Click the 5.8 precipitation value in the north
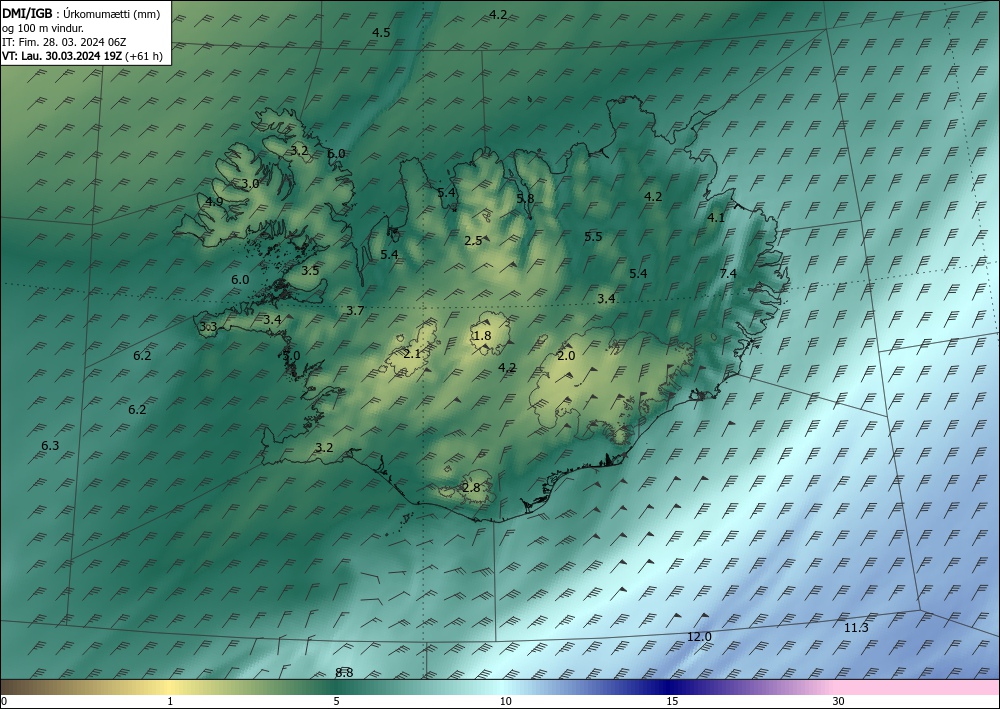Image resolution: width=1000 pixels, height=709 pixels. pyautogui.click(x=525, y=198)
